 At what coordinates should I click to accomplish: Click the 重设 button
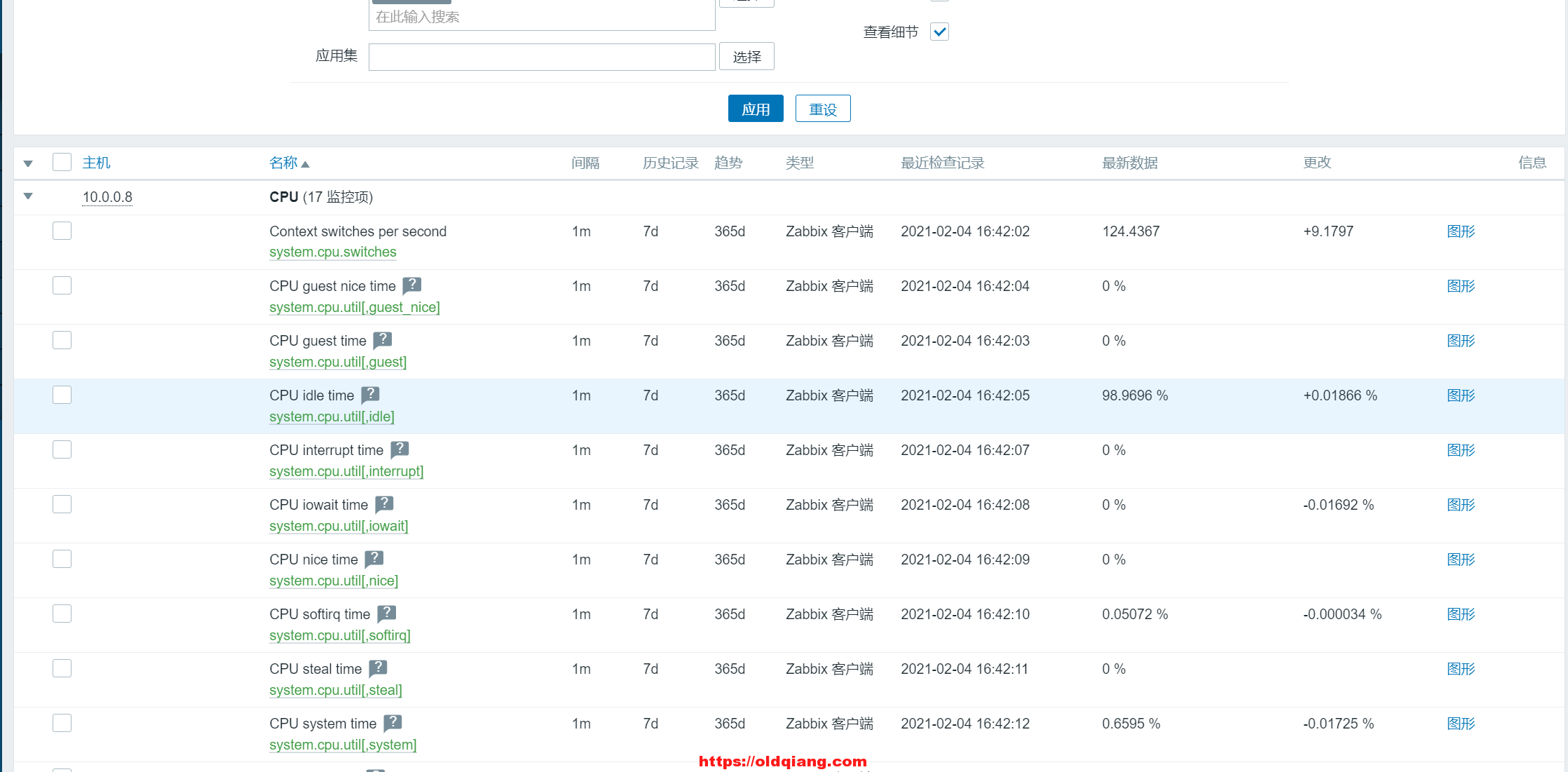(823, 109)
